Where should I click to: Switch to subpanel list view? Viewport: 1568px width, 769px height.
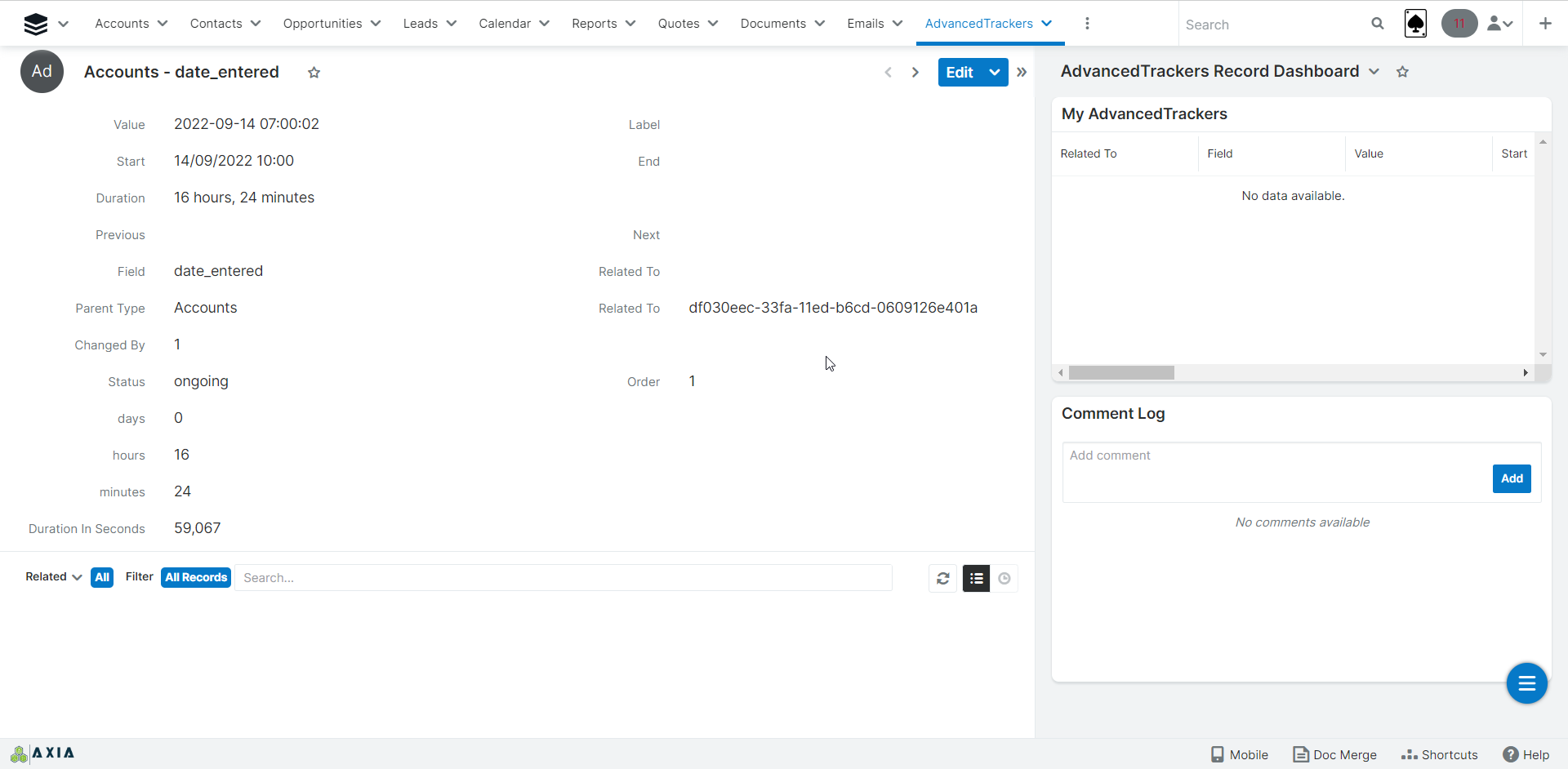976,578
